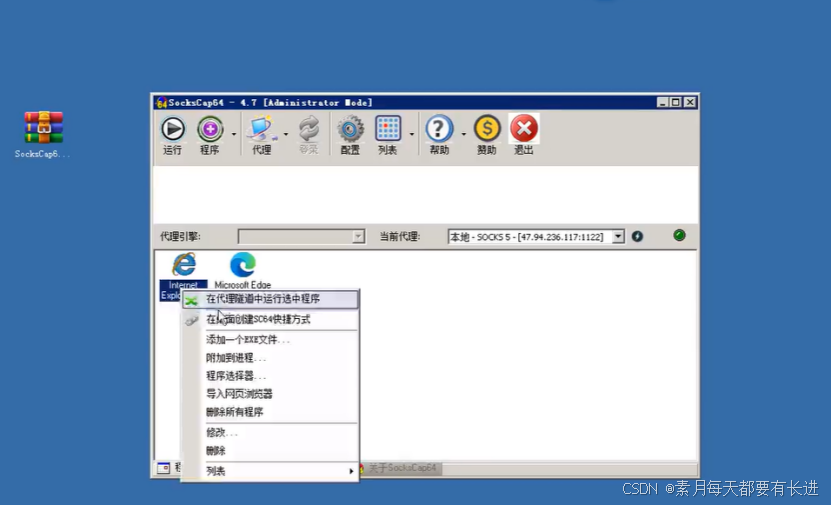The height and width of the screenshot is (505, 831).
Task: Expand the 程序 toolbar dropdown arrow
Action: point(234,134)
